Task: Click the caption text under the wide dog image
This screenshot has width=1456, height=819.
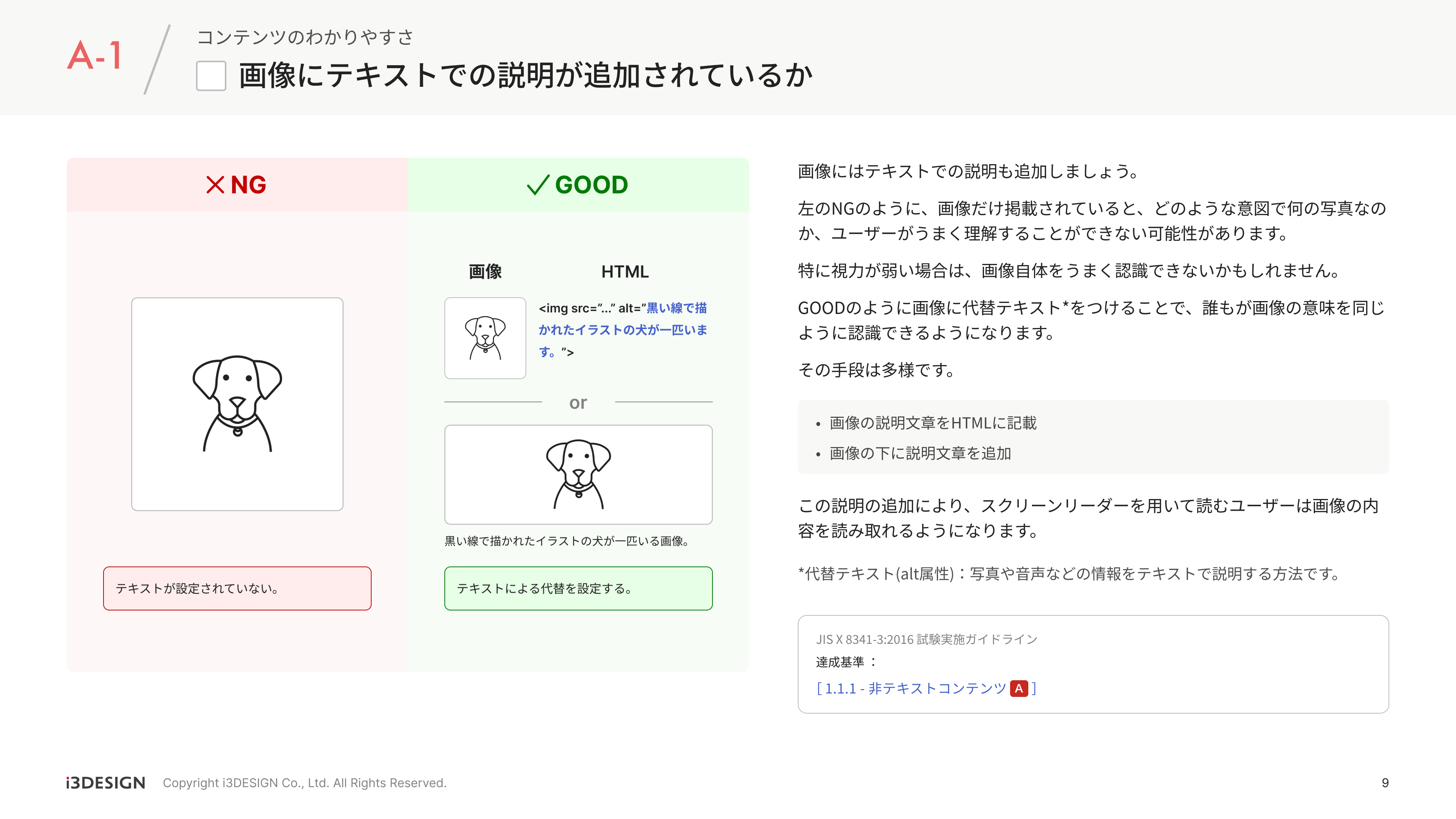Action: [x=566, y=541]
